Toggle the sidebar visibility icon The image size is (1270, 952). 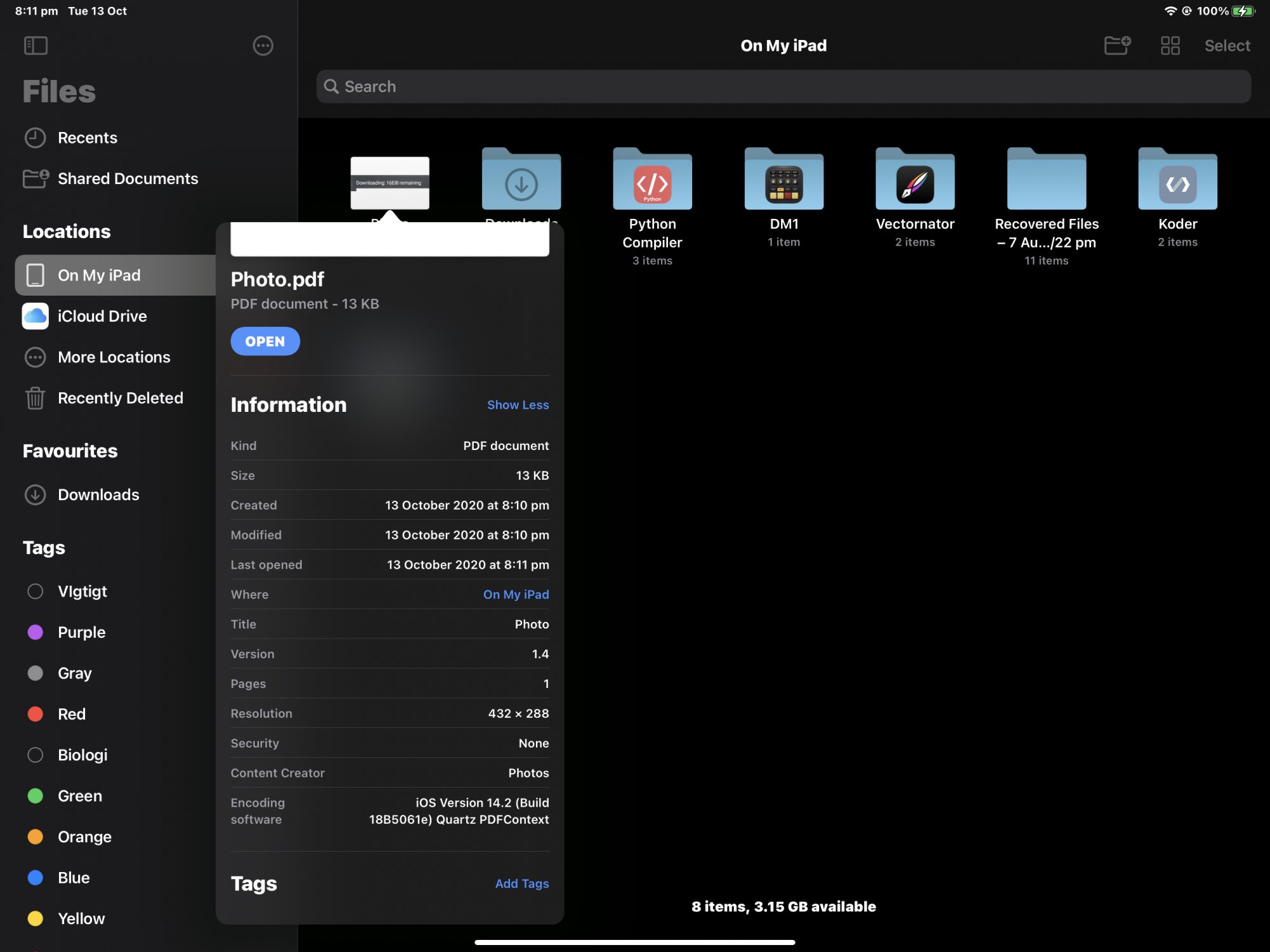click(36, 45)
